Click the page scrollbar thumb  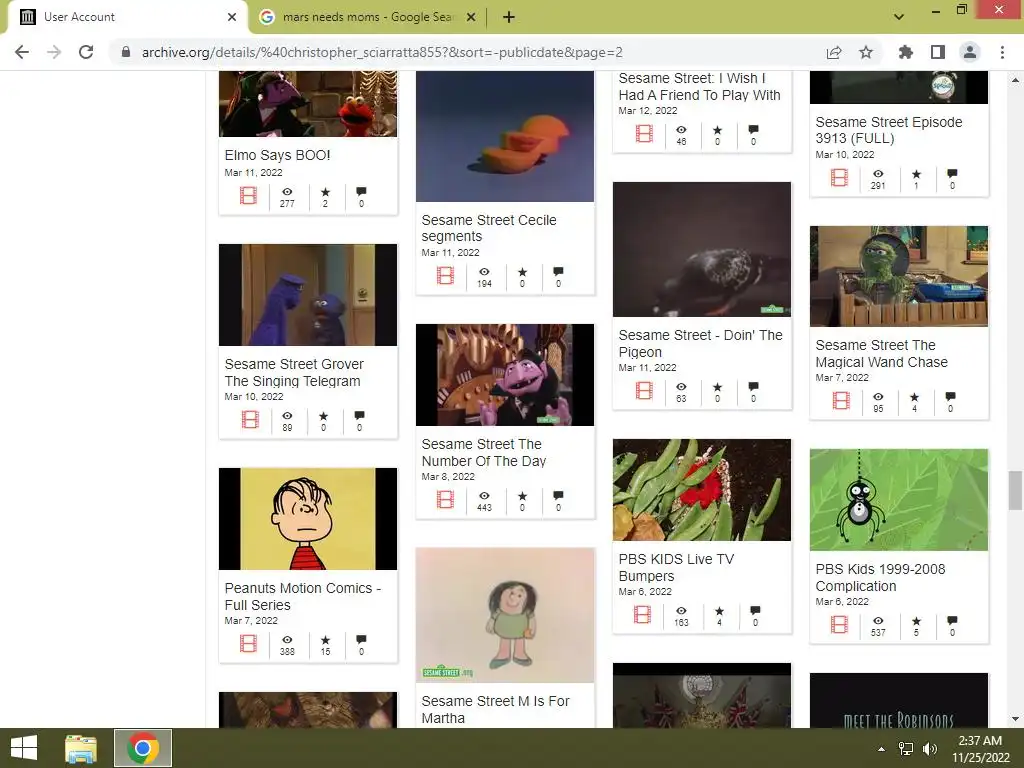click(x=1015, y=490)
